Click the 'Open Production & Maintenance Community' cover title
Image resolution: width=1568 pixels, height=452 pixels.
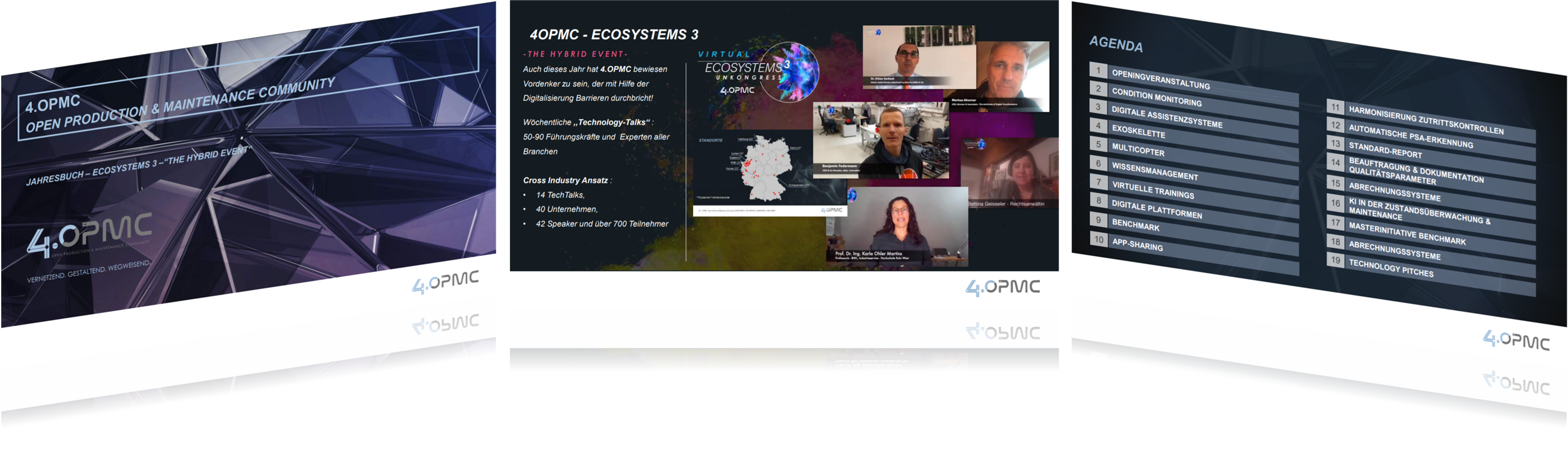pos(180,105)
